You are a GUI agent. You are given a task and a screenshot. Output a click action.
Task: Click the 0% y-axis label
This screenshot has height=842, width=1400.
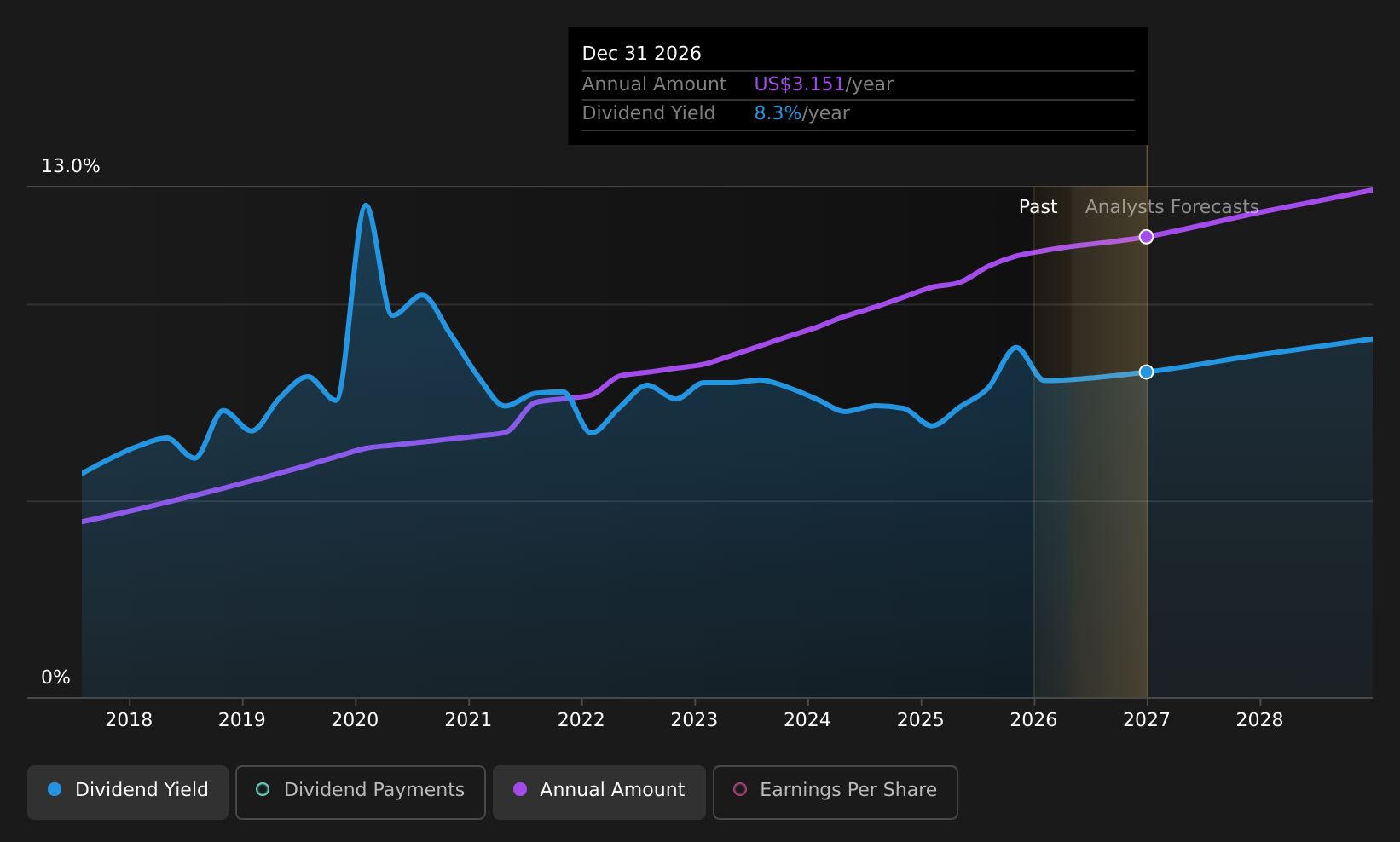coord(56,678)
